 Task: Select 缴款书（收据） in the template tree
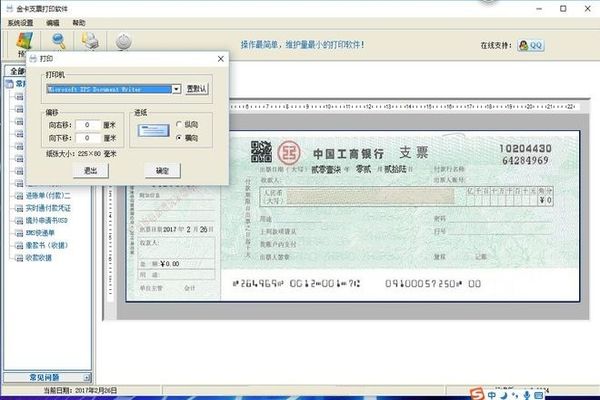[x=46, y=244]
